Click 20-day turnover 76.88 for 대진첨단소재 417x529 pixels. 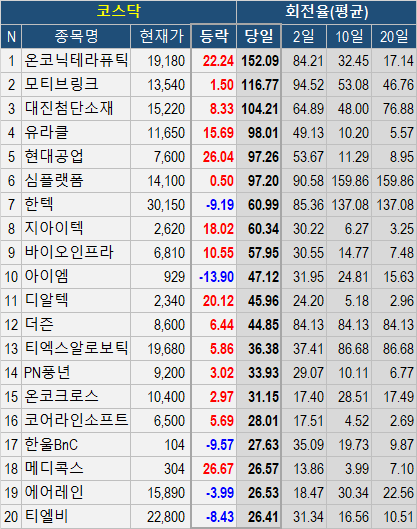coord(398,109)
